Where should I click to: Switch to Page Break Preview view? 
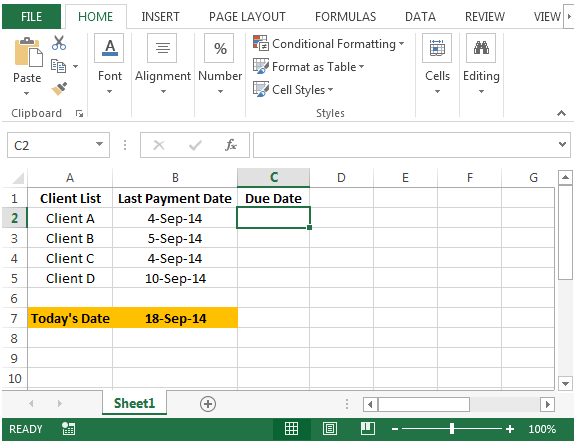pos(368,429)
